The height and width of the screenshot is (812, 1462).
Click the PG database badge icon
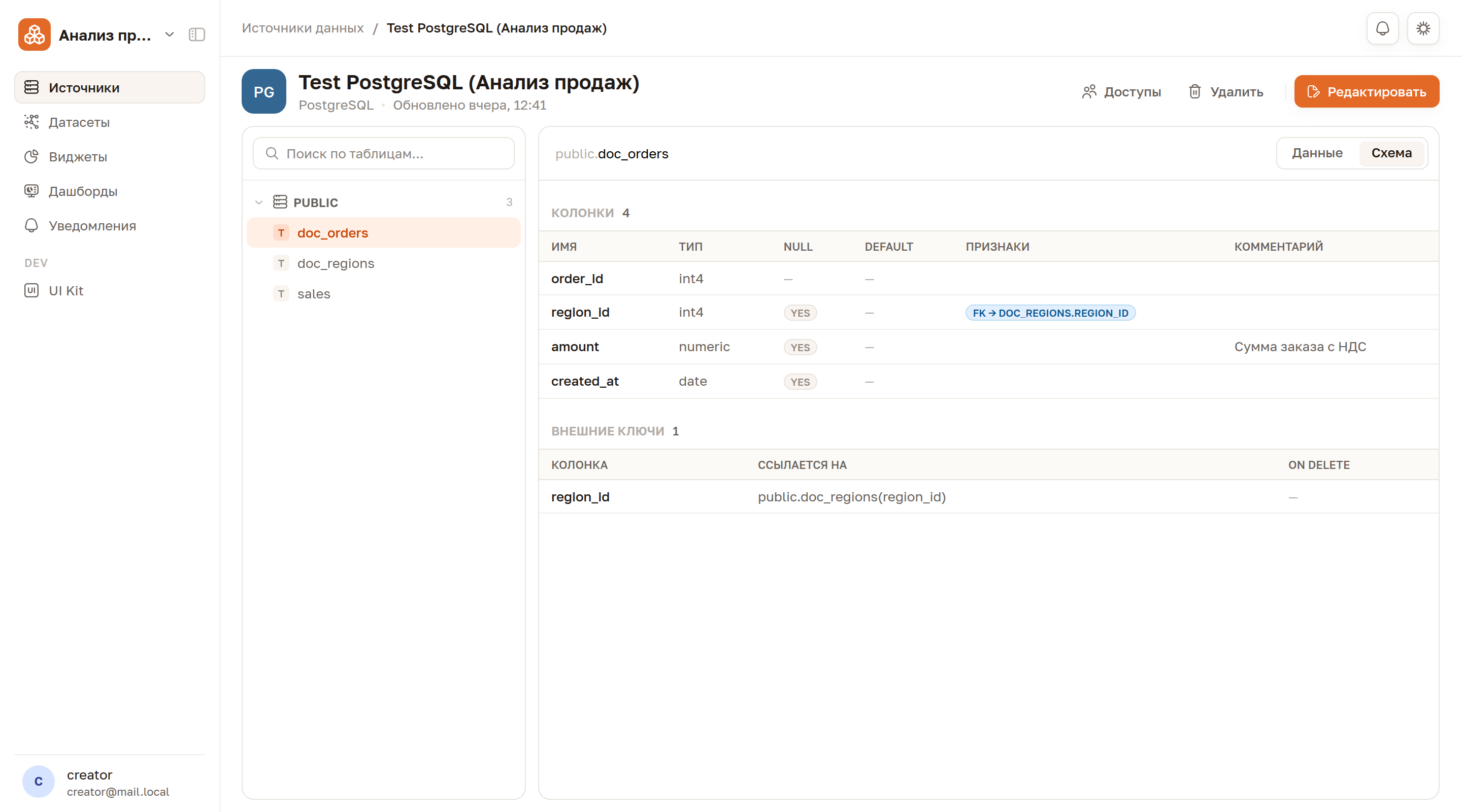tap(264, 91)
